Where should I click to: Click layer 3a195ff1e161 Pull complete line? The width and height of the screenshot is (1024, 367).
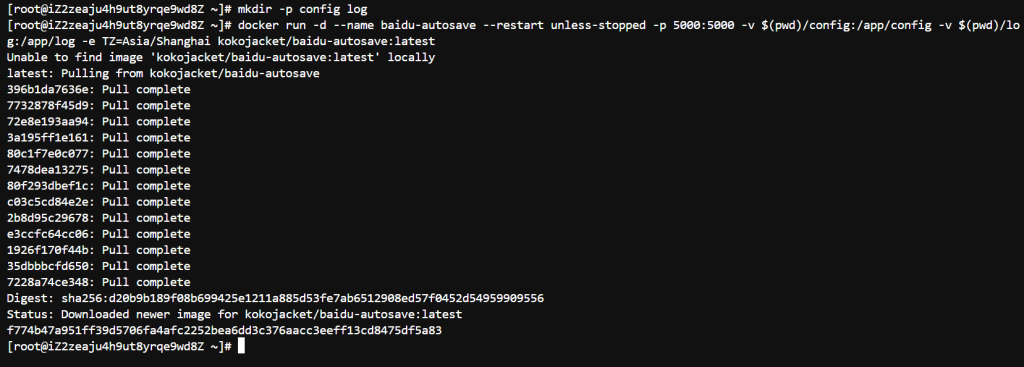(x=99, y=138)
